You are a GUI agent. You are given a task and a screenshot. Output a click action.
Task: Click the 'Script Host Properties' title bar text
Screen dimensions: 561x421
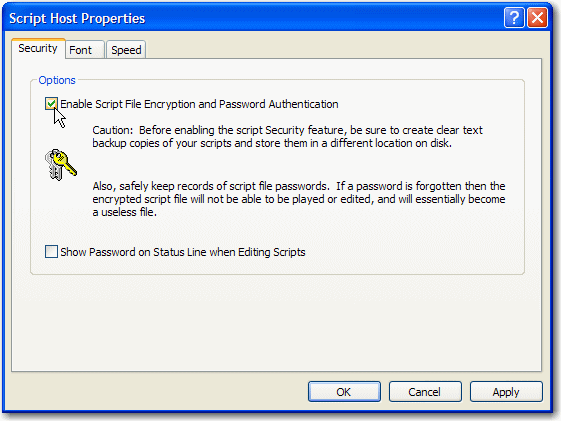click(77, 18)
